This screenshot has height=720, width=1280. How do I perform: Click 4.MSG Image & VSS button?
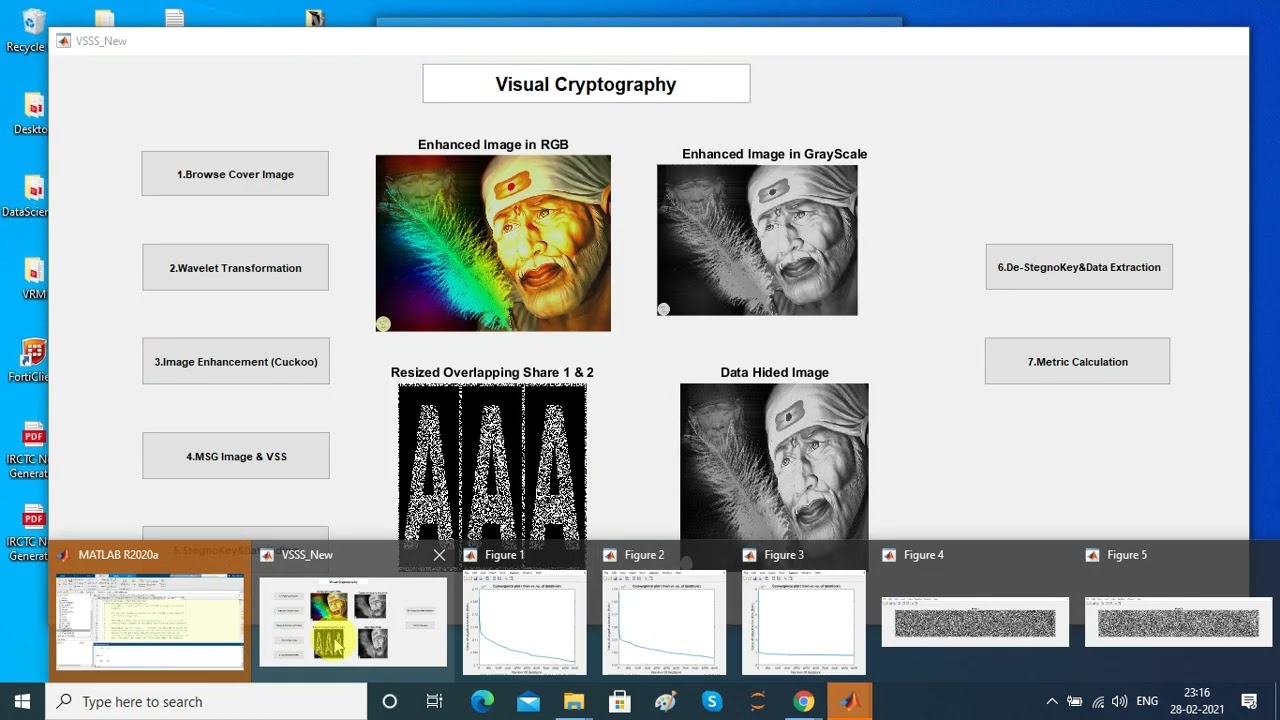(x=236, y=456)
